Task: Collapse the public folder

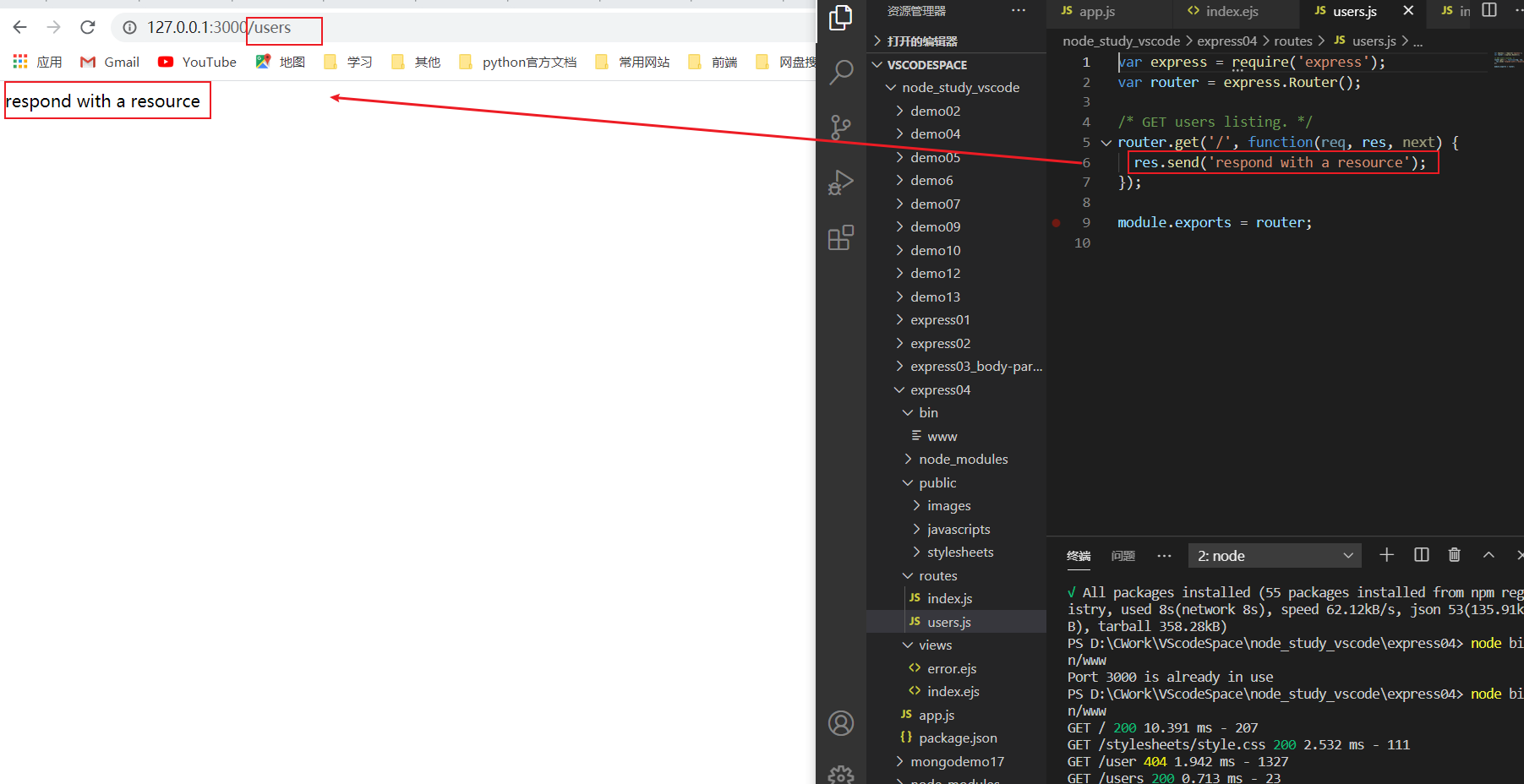Action: point(956,482)
